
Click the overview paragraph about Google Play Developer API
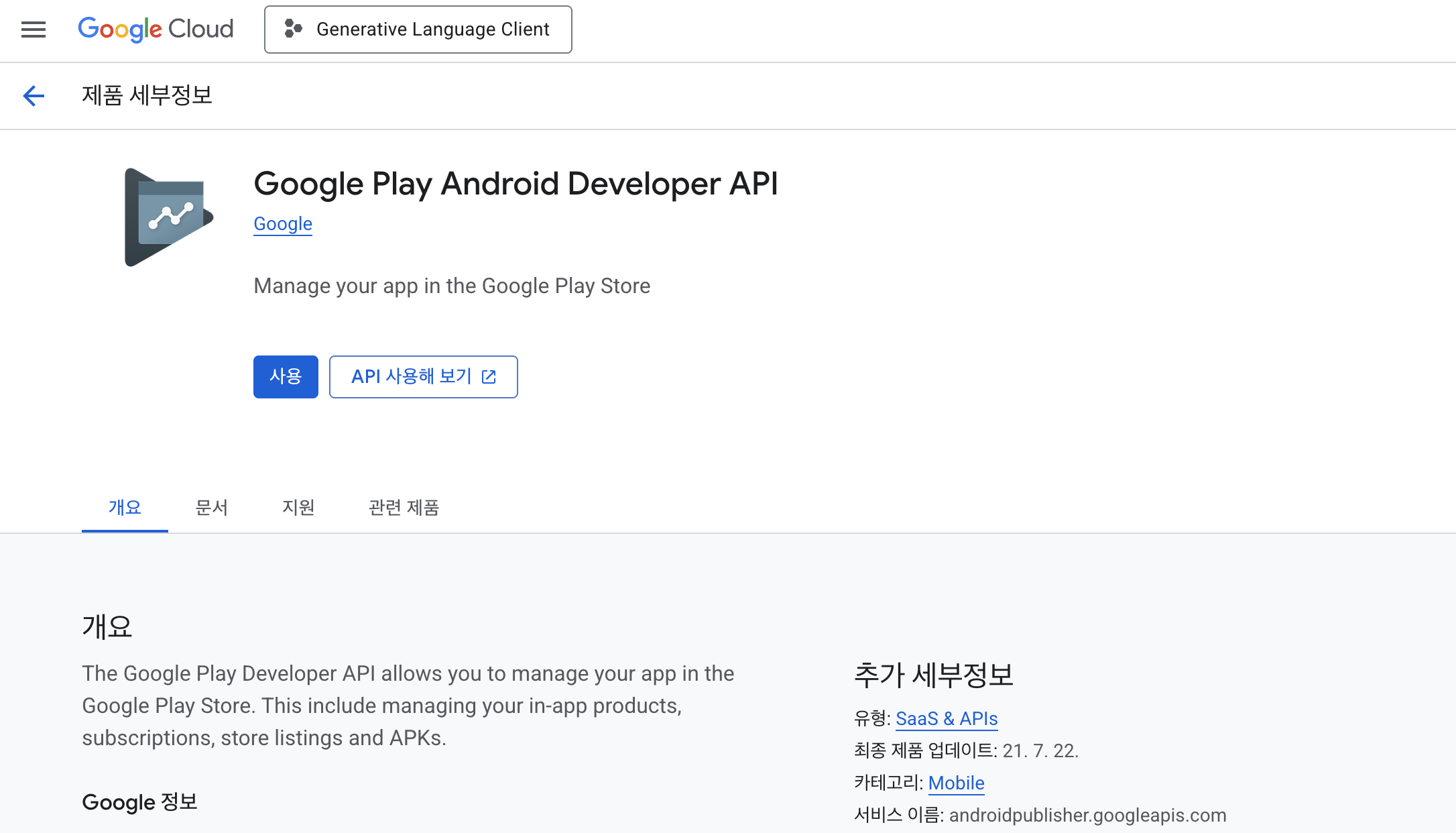tap(408, 706)
